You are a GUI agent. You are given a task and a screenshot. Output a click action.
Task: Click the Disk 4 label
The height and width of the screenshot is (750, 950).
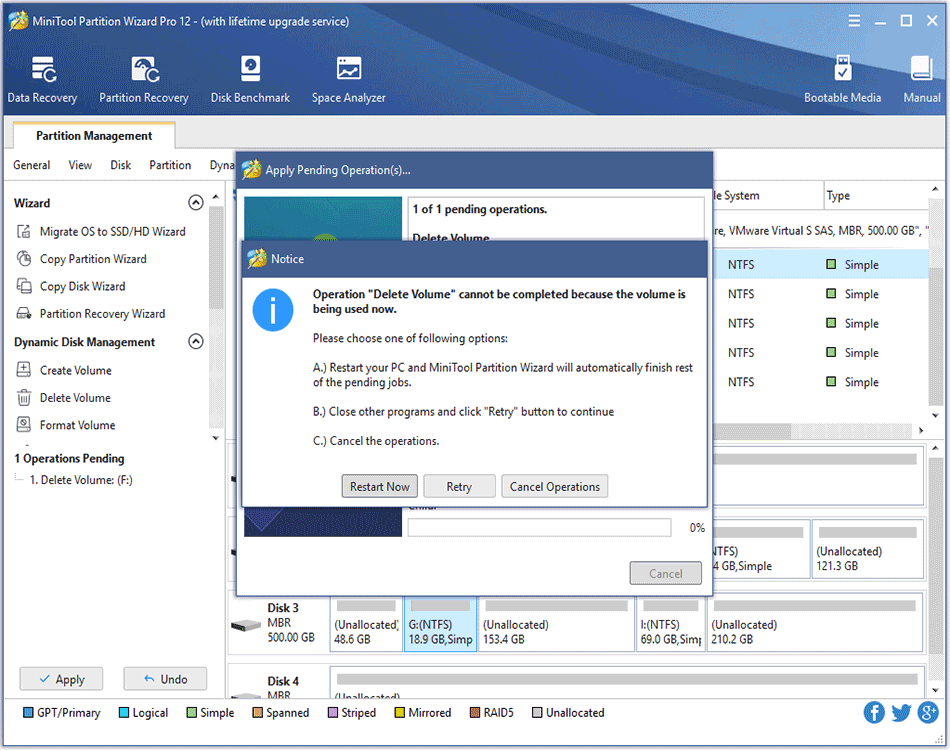[x=283, y=681]
